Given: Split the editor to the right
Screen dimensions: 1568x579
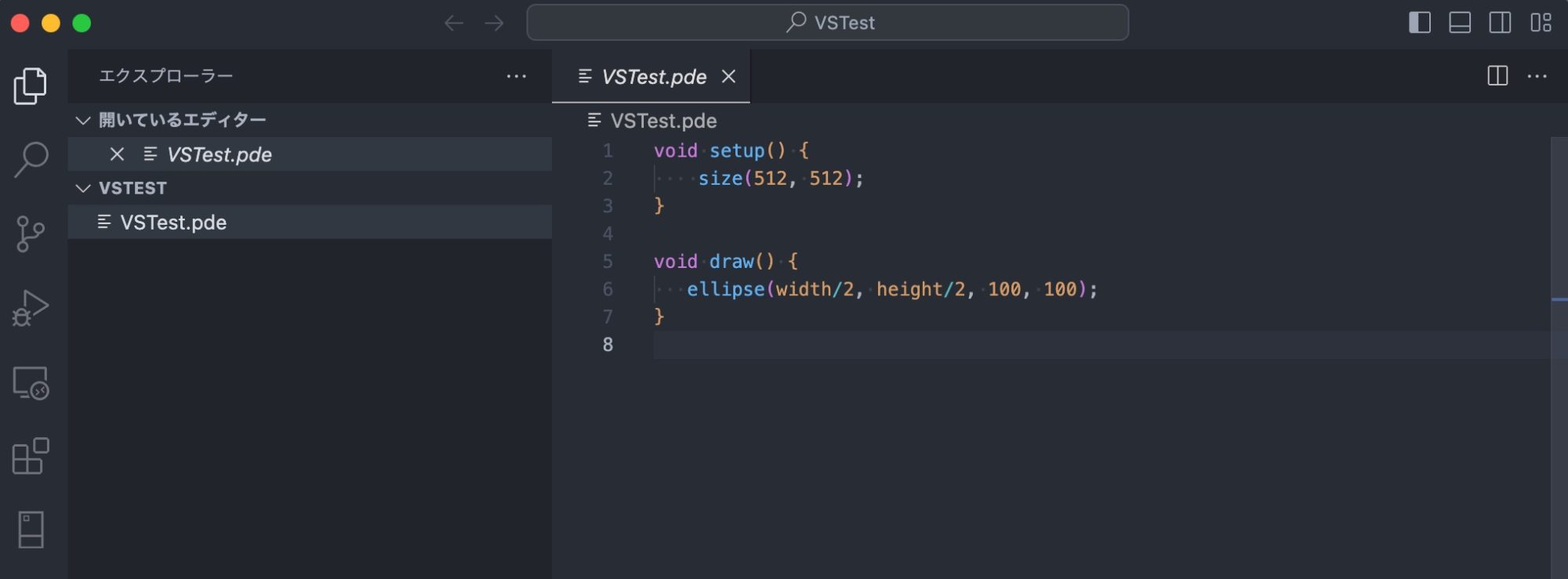Looking at the screenshot, I should [1497, 76].
